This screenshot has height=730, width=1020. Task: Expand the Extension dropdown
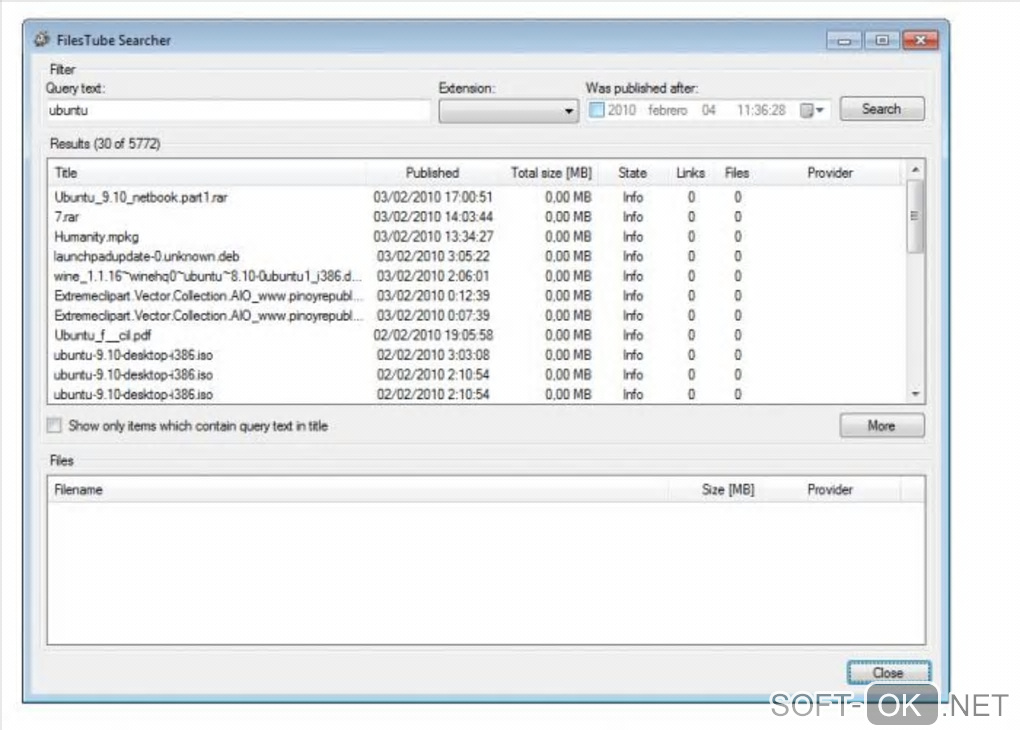click(509, 111)
